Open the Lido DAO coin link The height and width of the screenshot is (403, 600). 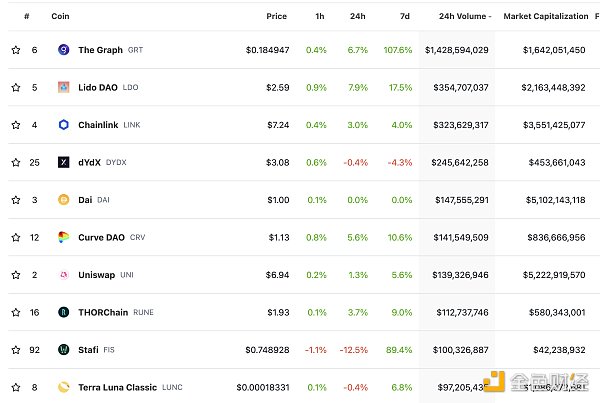coord(98,87)
